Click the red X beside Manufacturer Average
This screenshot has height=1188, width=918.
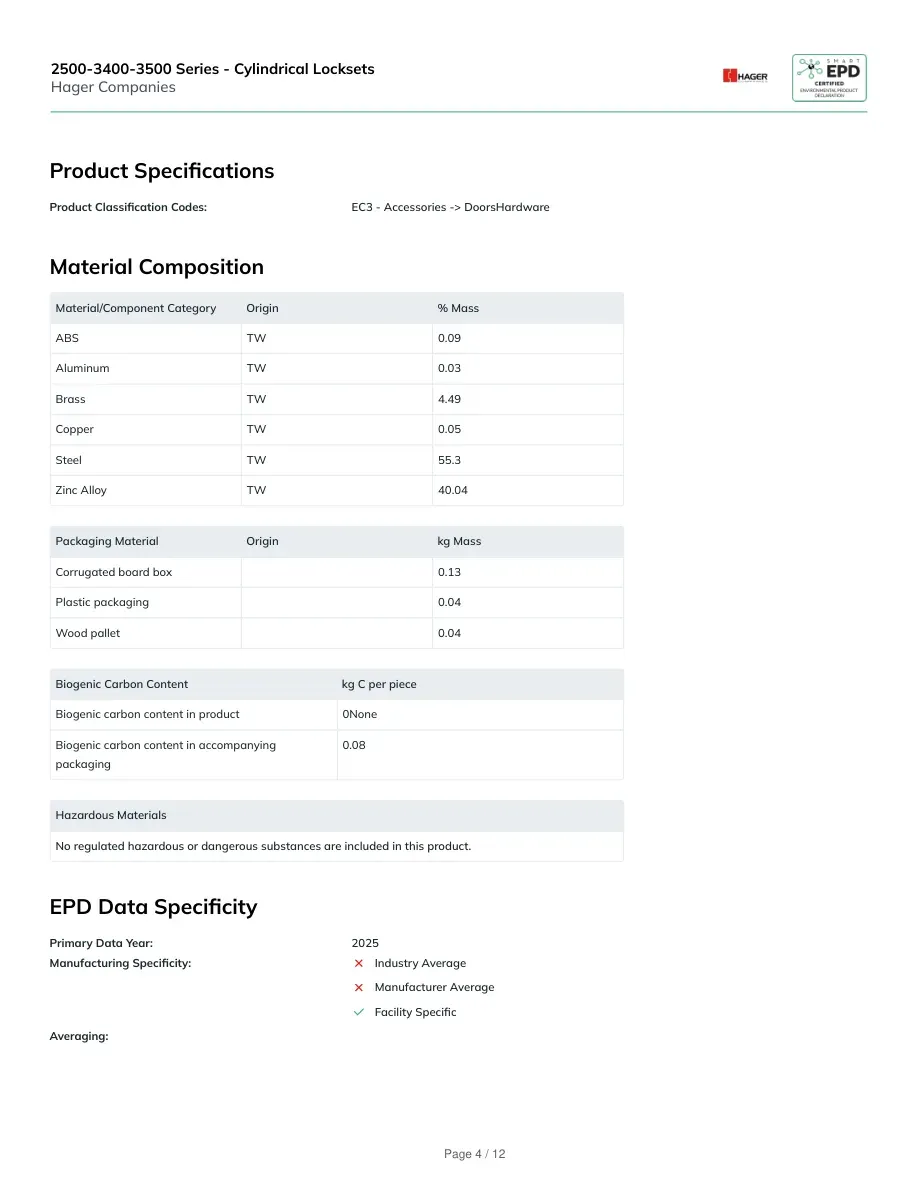[359, 987]
